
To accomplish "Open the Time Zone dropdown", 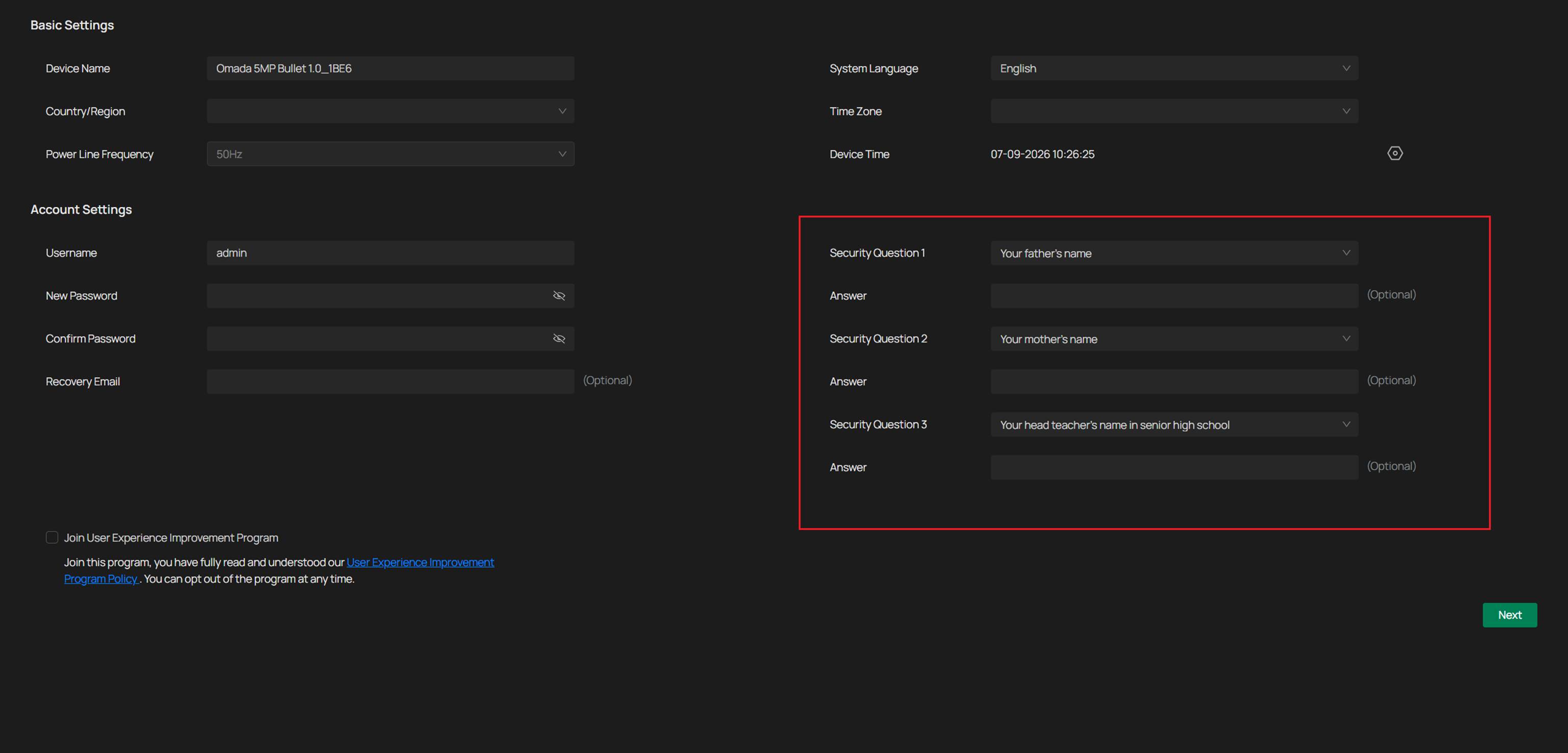I will tap(1174, 111).
